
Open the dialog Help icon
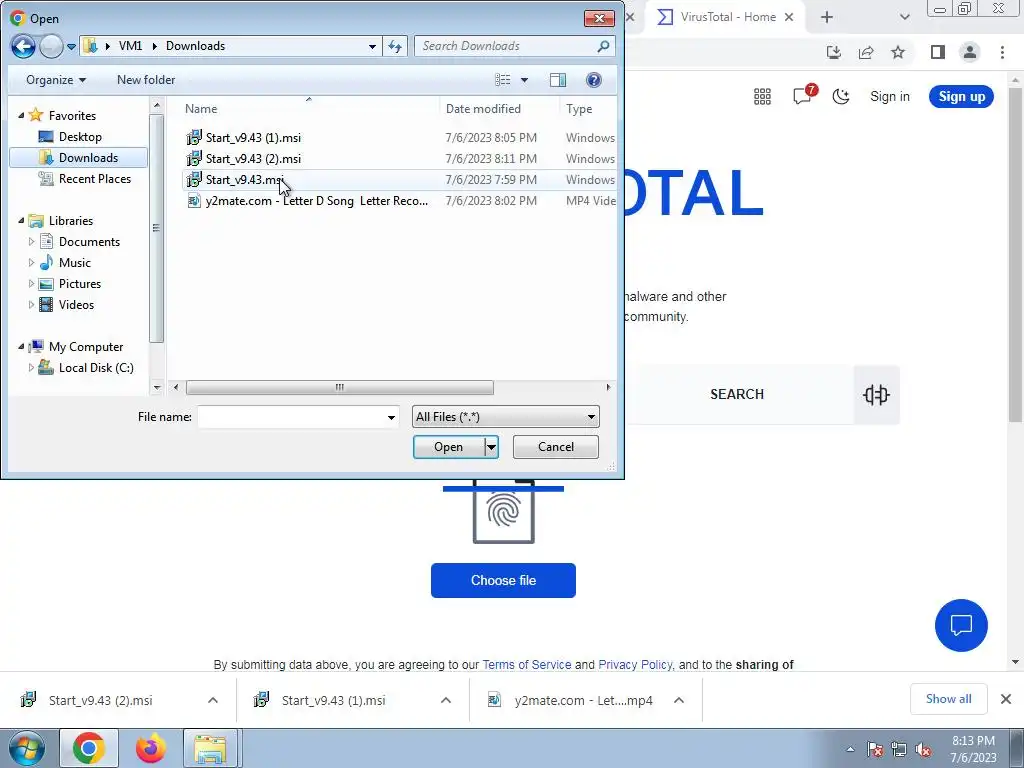(594, 80)
